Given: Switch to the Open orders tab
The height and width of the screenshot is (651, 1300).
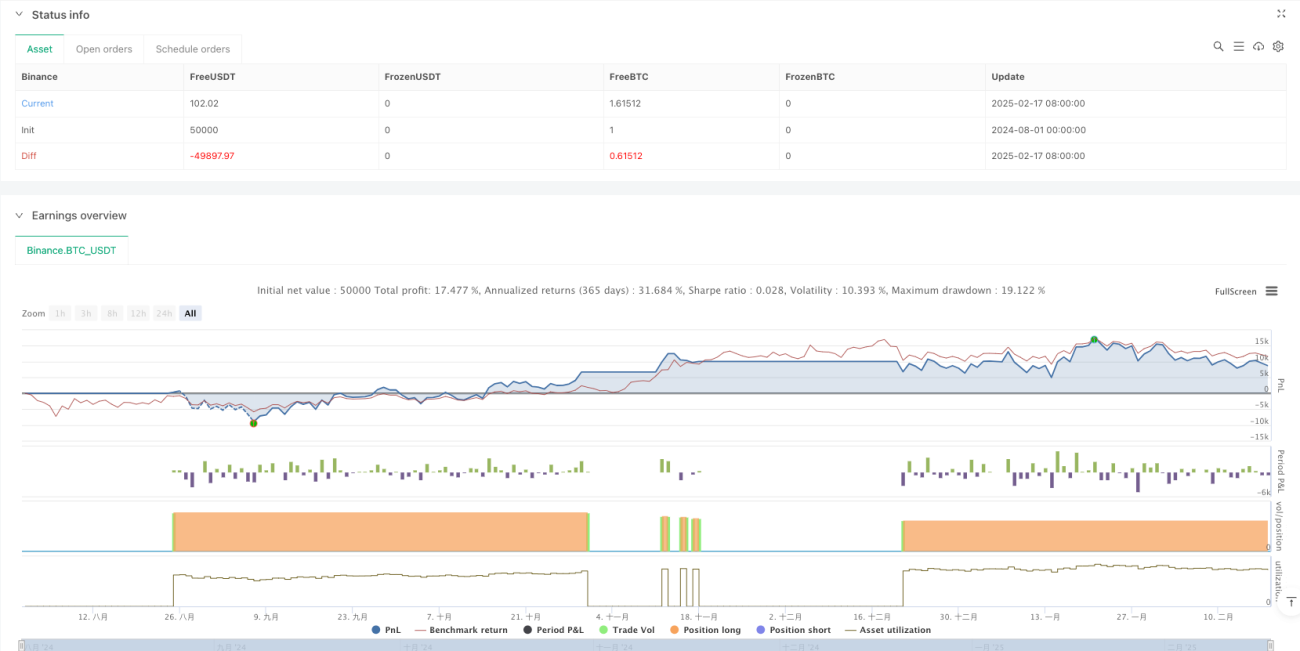Looking at the screenshot, I should pyautogui.click(x=104, y=49).
